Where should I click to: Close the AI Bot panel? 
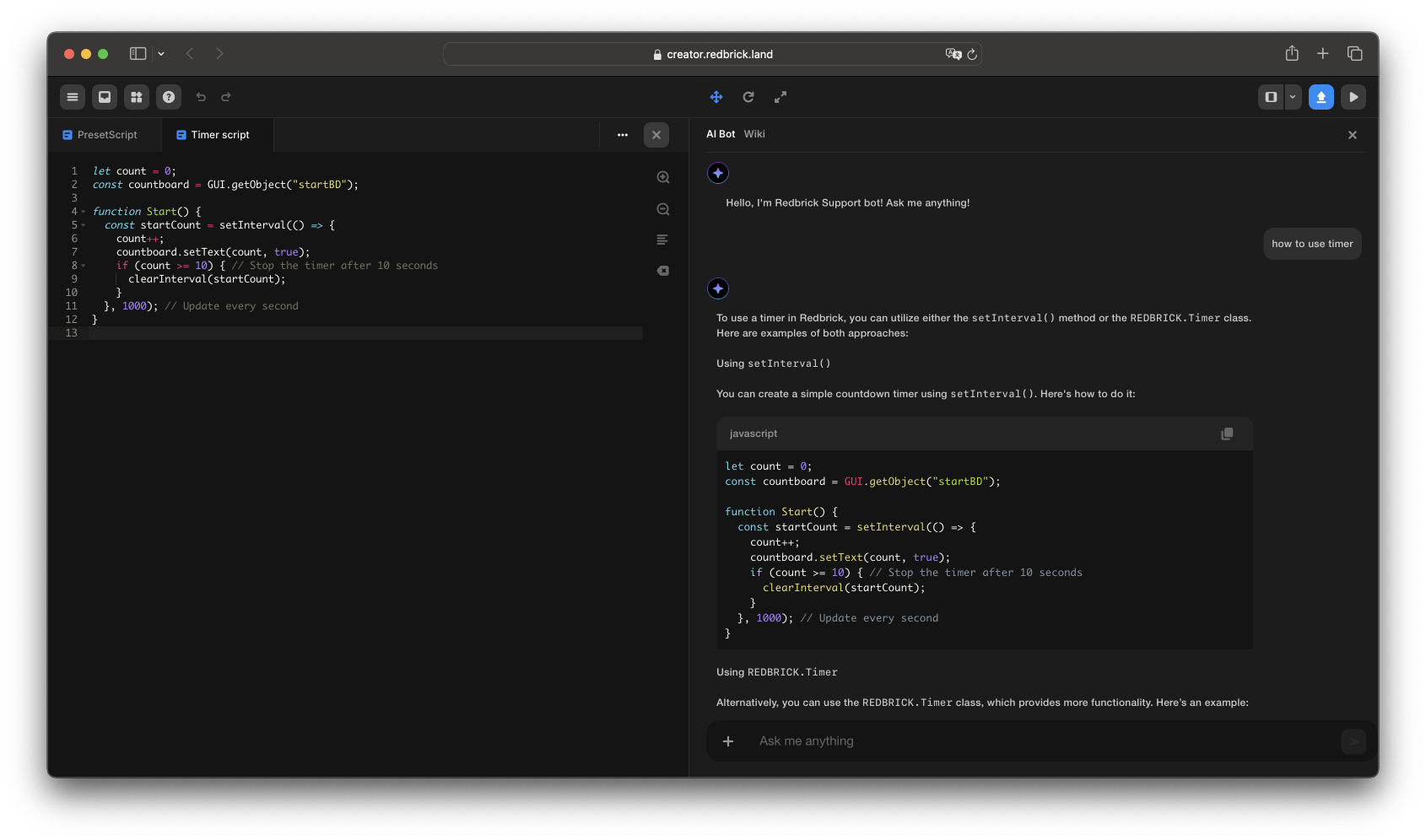[x=1353, y=135]
